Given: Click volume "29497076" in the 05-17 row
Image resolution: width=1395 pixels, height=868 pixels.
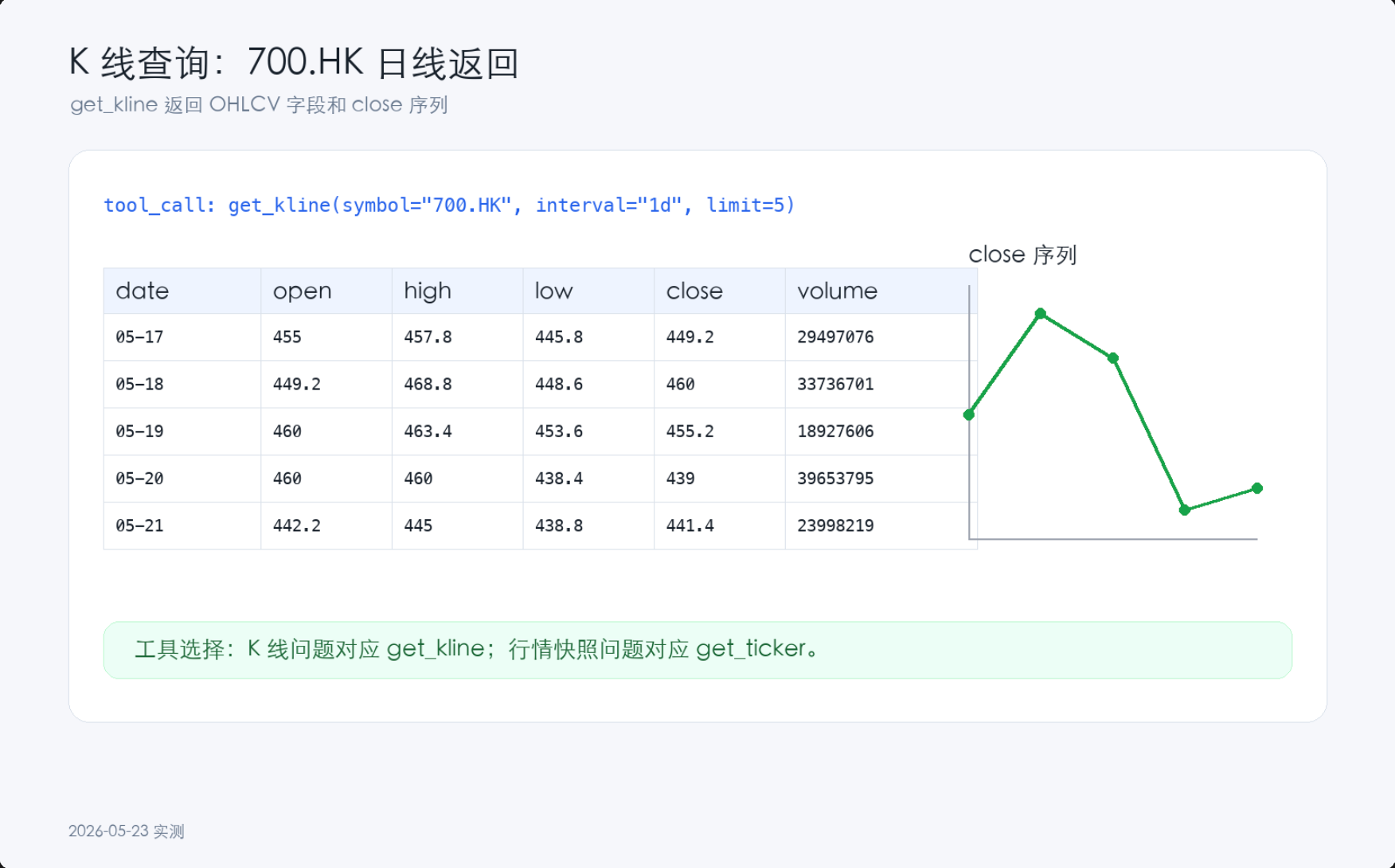Looking at the screenshot, I should 835,337.
